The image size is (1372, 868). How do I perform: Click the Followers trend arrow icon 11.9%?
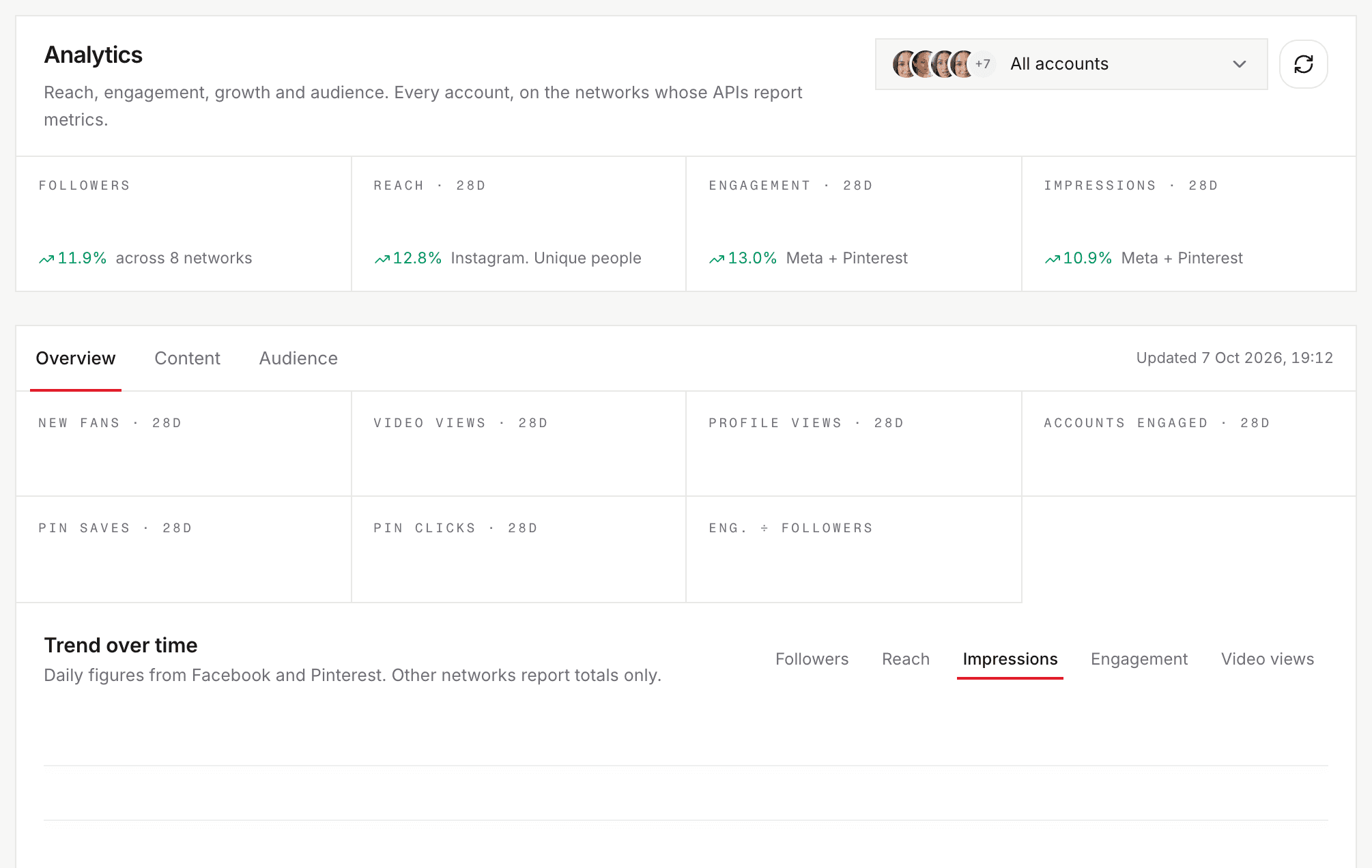tap(46, 259)
